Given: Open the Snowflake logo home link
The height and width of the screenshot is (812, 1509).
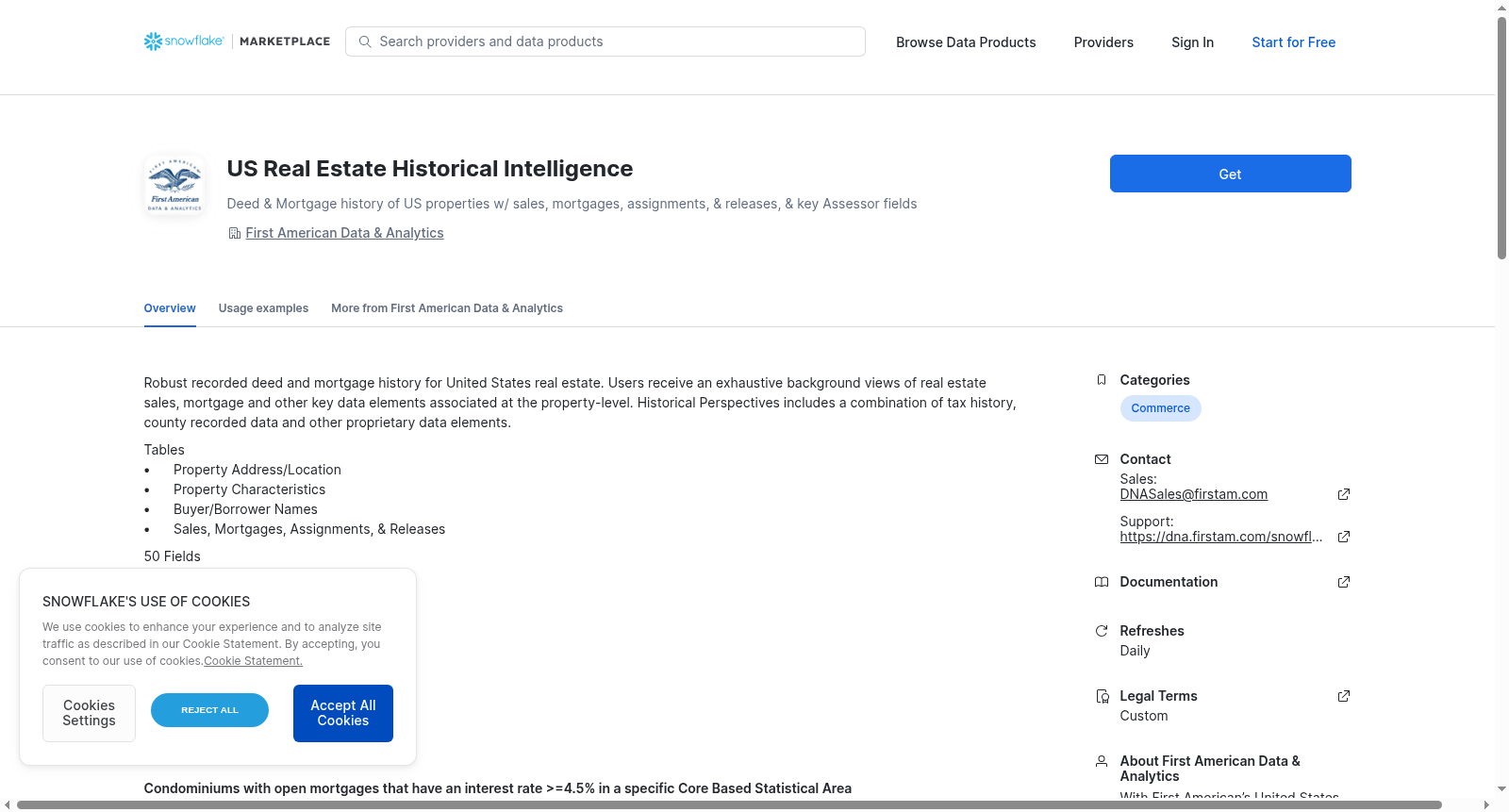Looking at the screenshot, I should coord(184,41).
